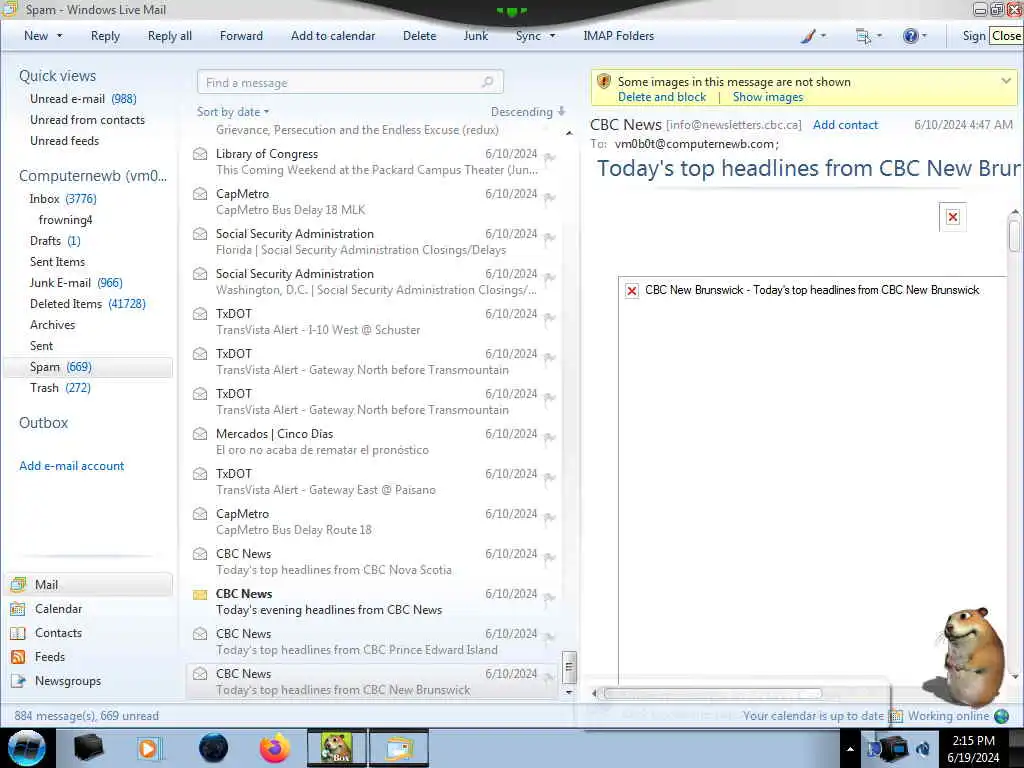Open the Inbox folder
This screenshot has height=768, width=1024.
(63, 199)
